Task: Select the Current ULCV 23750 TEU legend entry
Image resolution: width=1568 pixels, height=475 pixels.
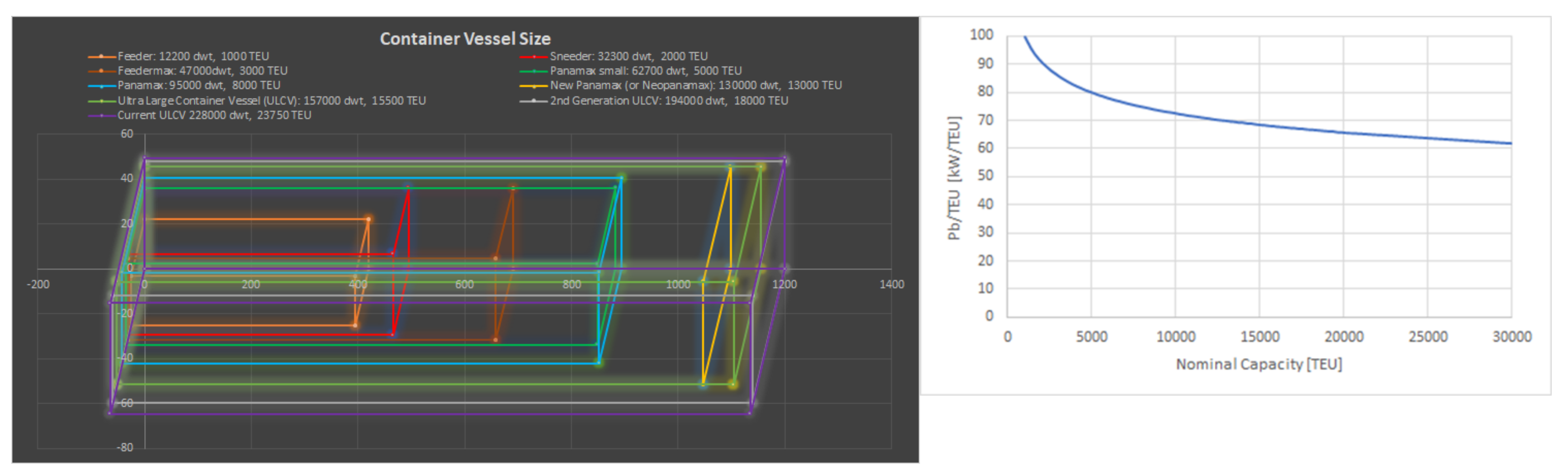Action: (x=214, y=115)
